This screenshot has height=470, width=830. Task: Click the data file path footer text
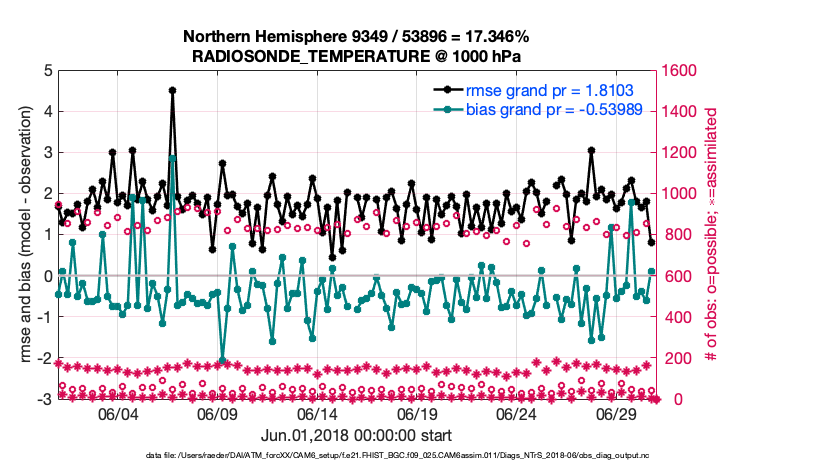pyautogui.click(x=355, y=455)
